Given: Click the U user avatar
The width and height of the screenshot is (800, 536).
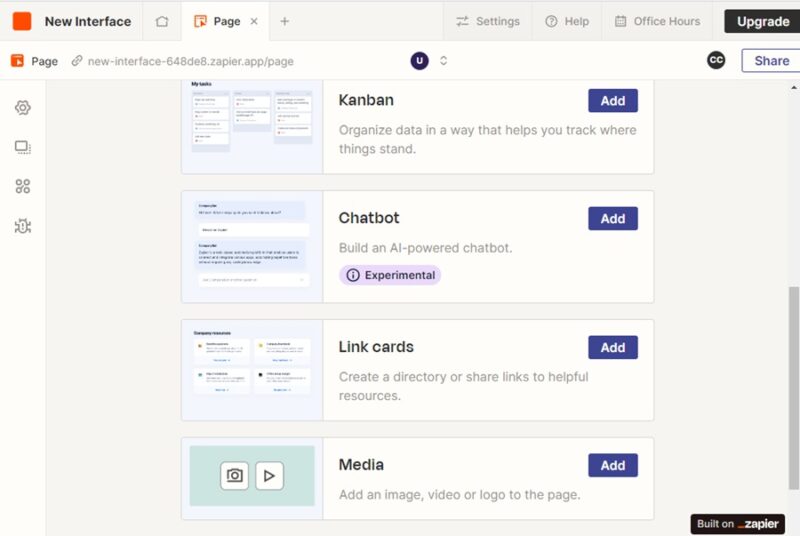Looking at the screenshot, I should (419, 61).
